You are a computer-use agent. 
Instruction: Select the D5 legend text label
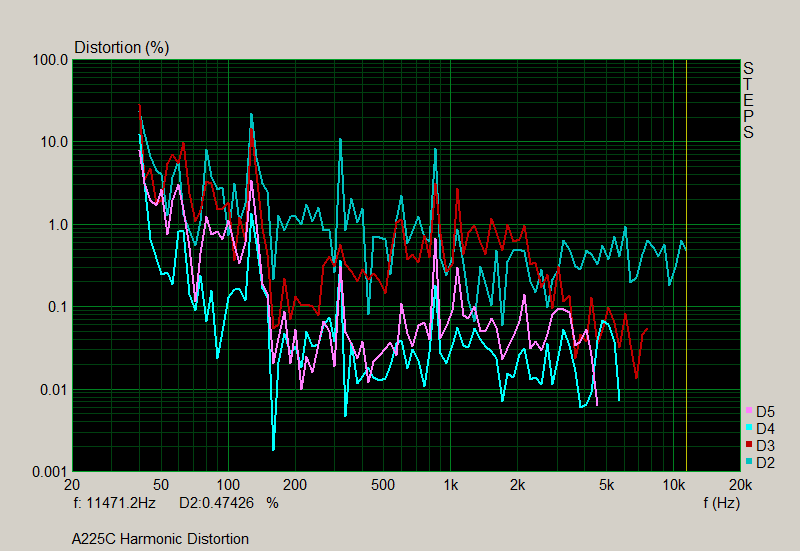[x=766, y=411]
